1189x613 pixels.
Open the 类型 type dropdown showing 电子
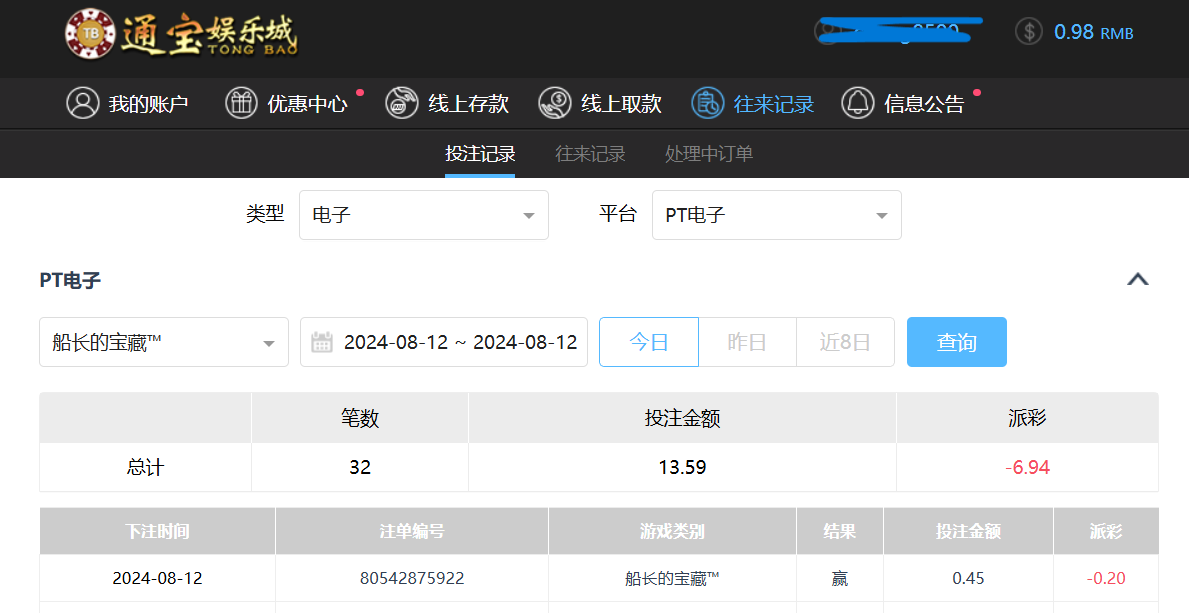[423, 215]
